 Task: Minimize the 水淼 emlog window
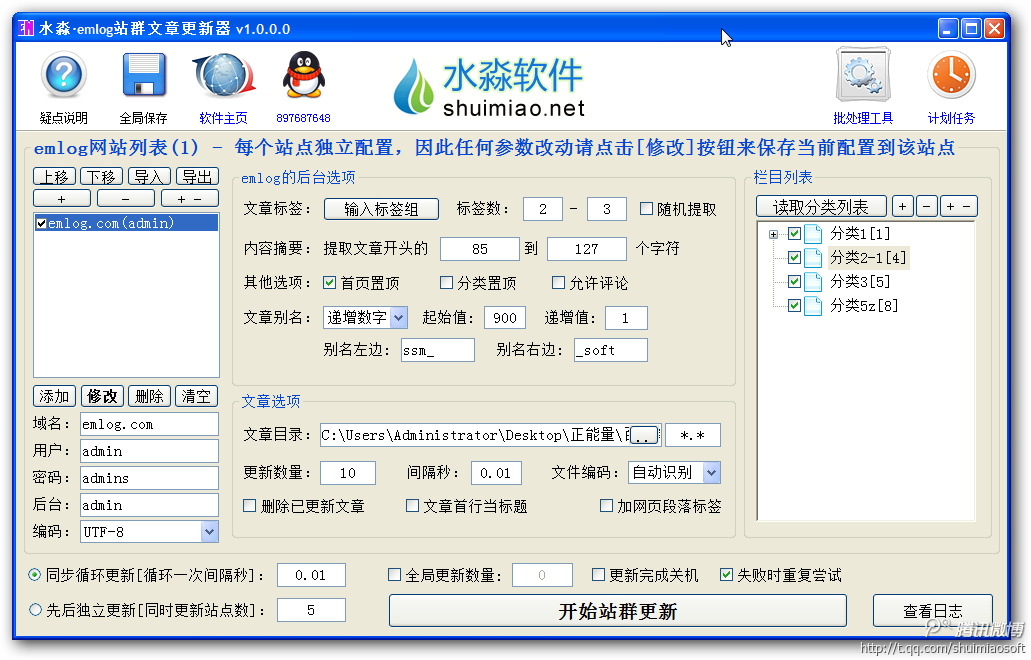click(x=947, y=28)
